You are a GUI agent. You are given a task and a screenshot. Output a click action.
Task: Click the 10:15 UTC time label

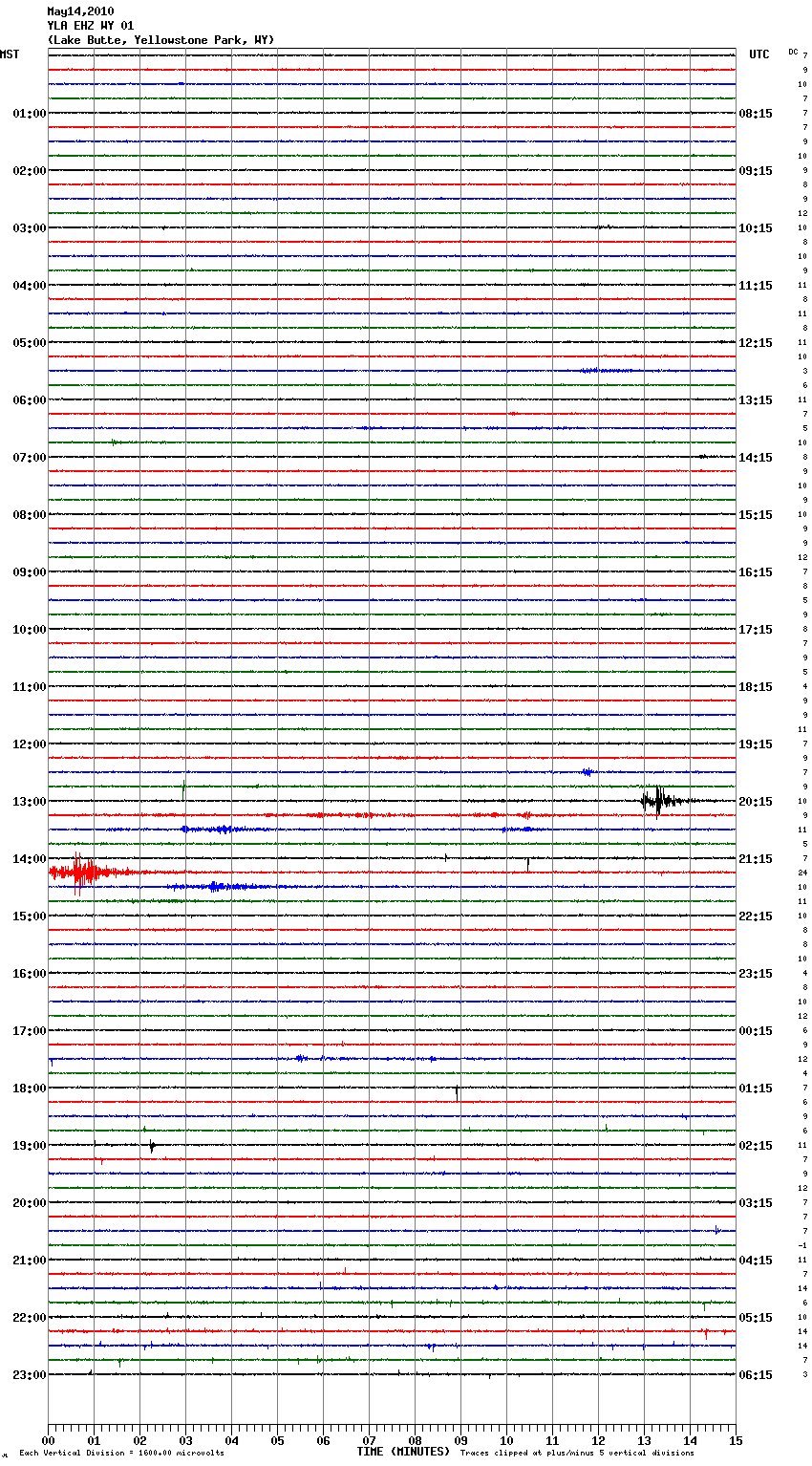pos(756,228)
